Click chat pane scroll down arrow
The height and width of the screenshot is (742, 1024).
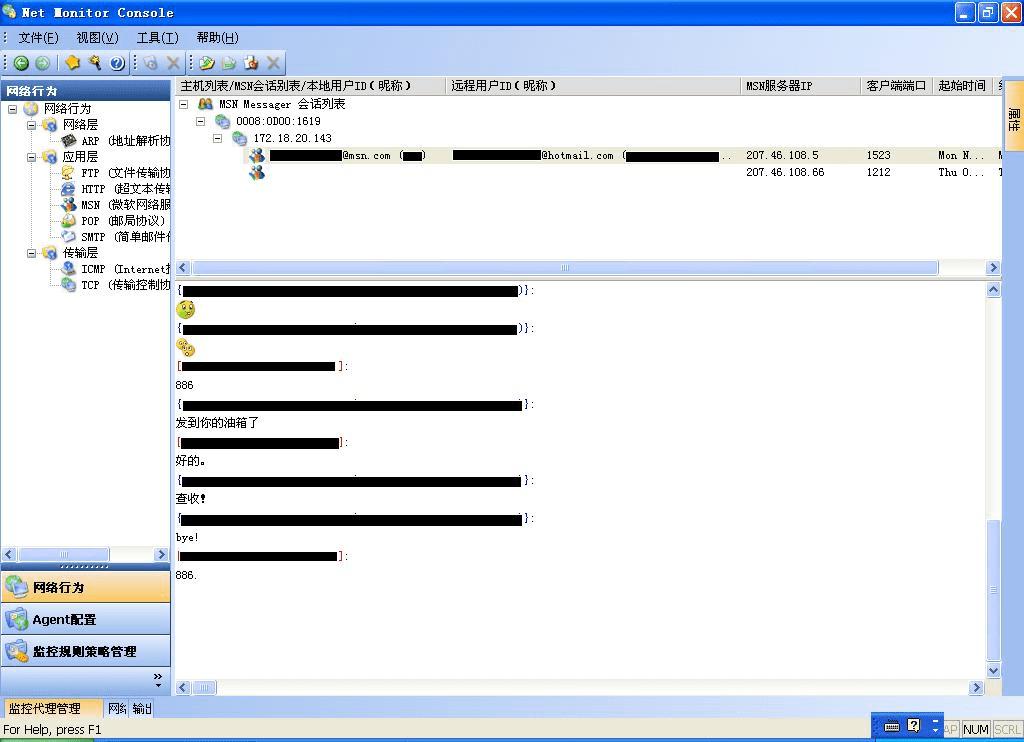coord(993,670)
